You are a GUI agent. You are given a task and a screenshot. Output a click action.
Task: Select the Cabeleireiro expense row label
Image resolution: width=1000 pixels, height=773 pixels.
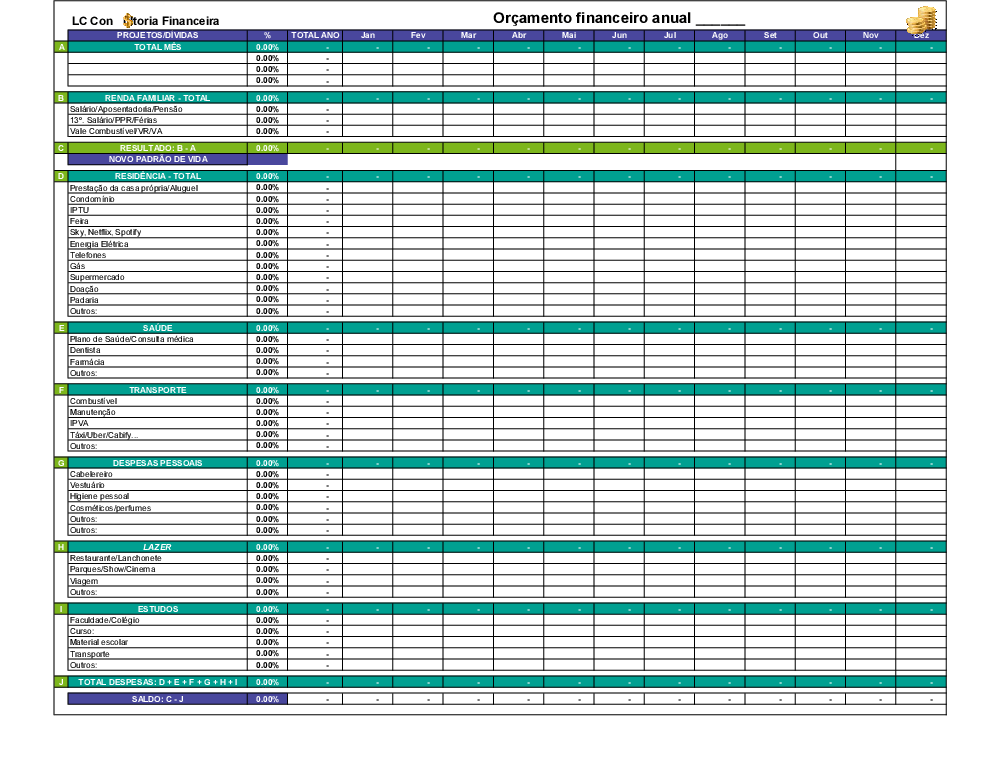pos(91,474)
